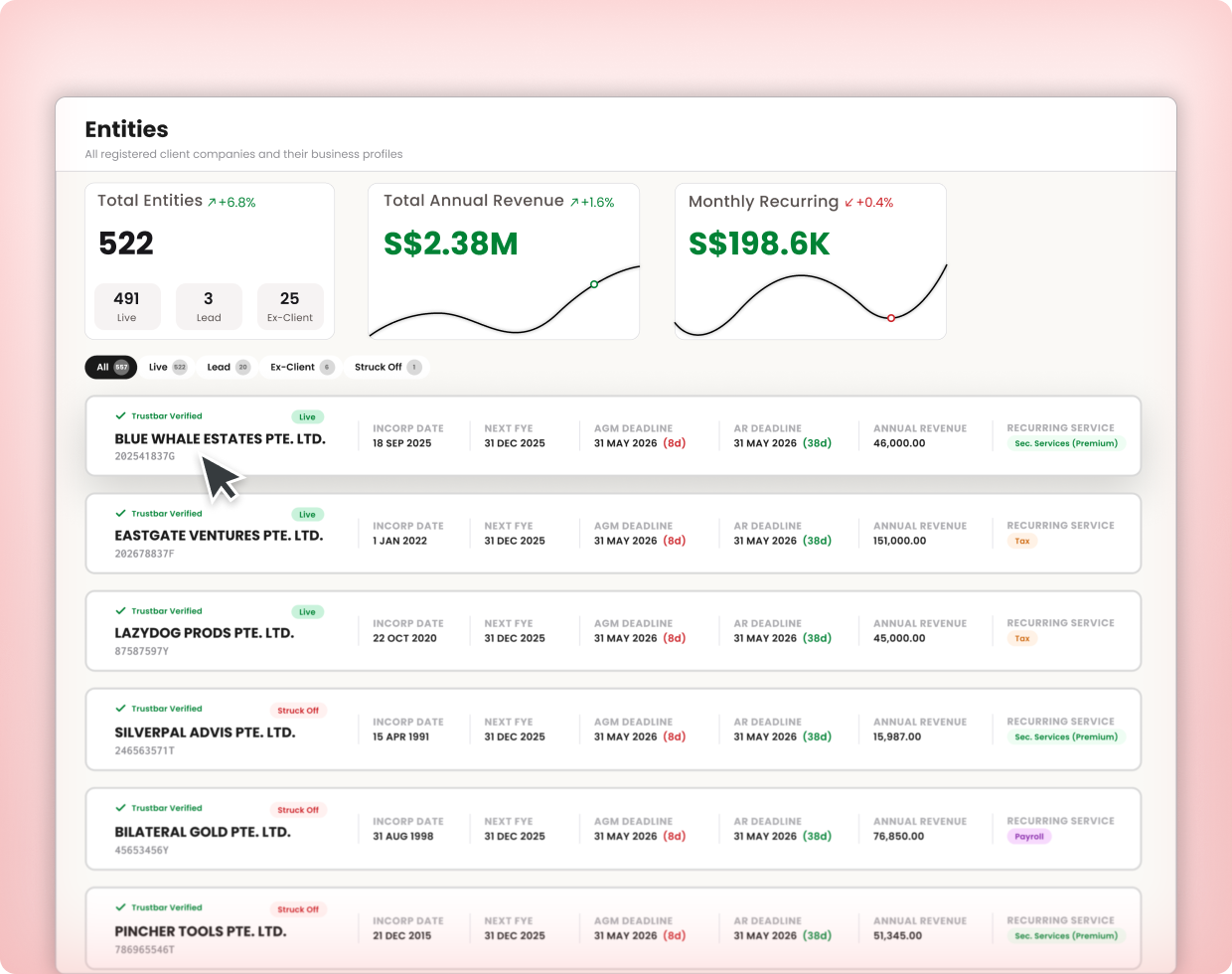The image size is (1232, 974).
Task: Click the 522 total entities figure
Action: (126, 243)
